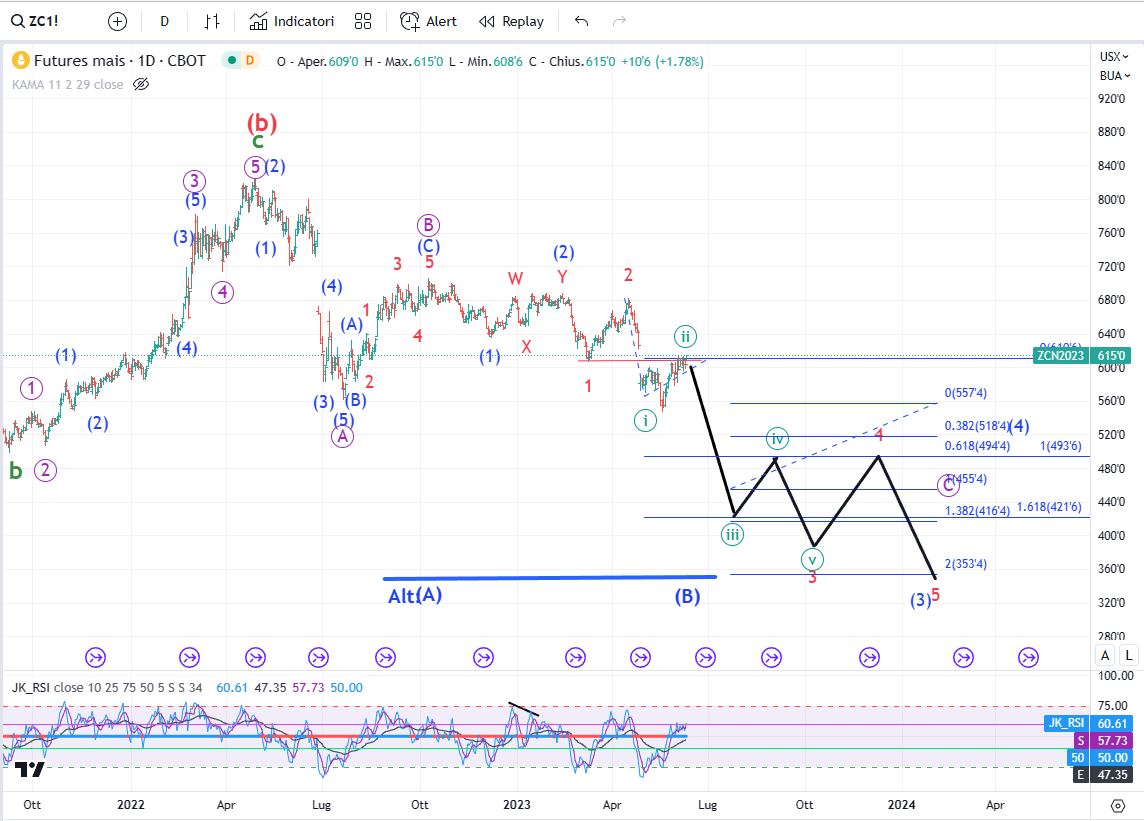Click the 920'0 price scale value

1111,98
